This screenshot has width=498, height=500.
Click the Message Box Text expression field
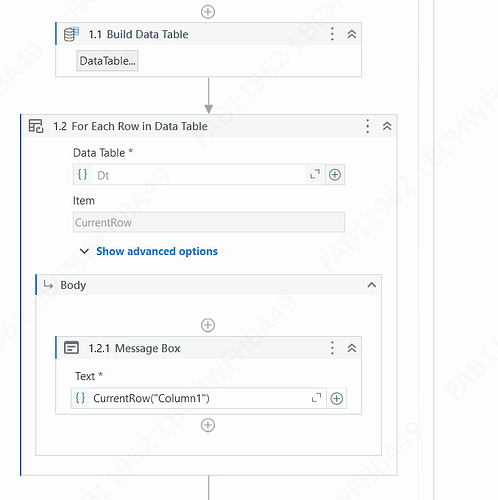(198, 398)
